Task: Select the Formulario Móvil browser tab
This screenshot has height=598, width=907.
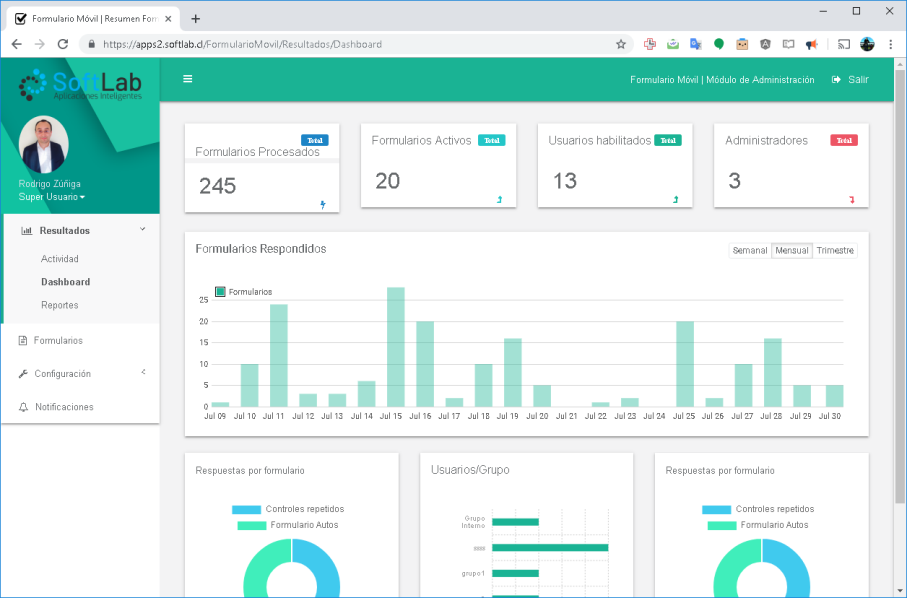Action: (93, 19)
